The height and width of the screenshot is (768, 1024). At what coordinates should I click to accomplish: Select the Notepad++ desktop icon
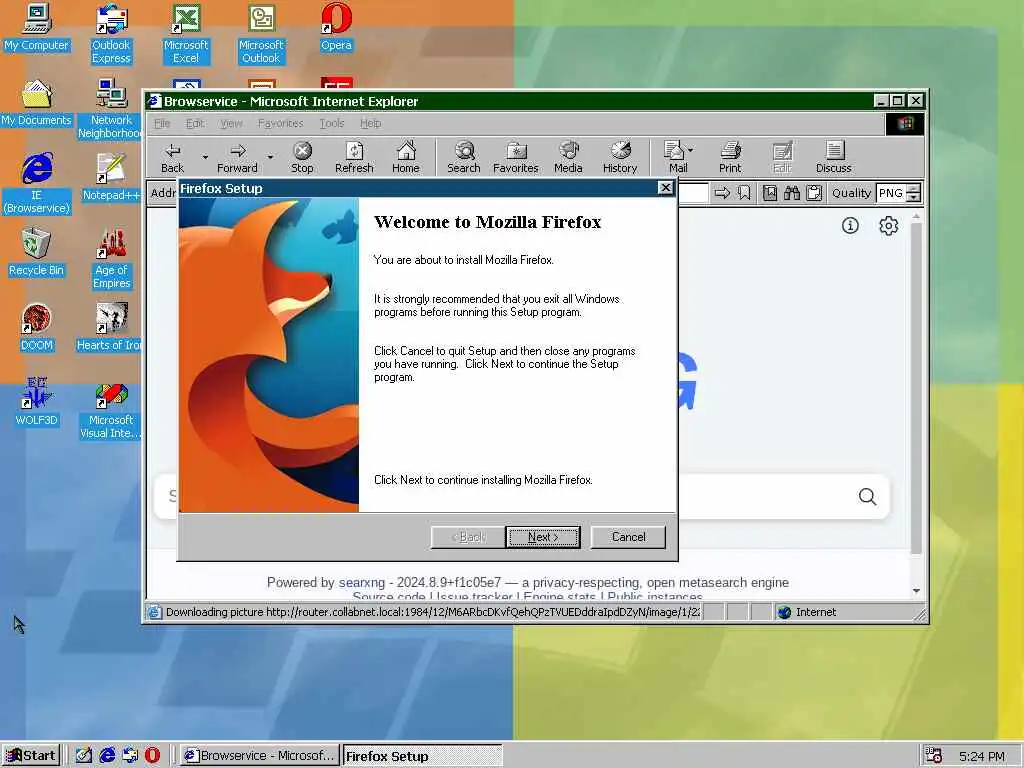[x=112, y=177]
